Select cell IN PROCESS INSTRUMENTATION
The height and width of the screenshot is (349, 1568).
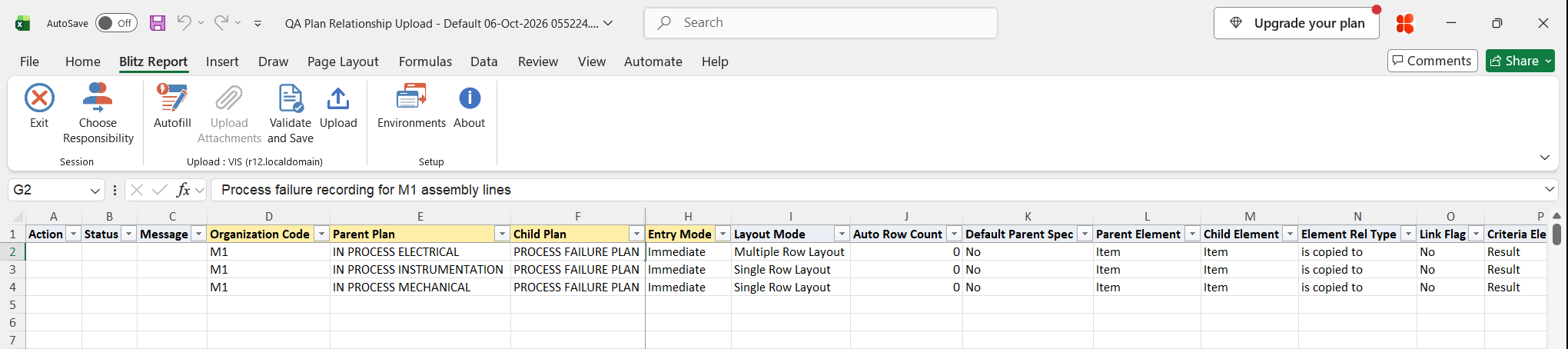[420, 270]
